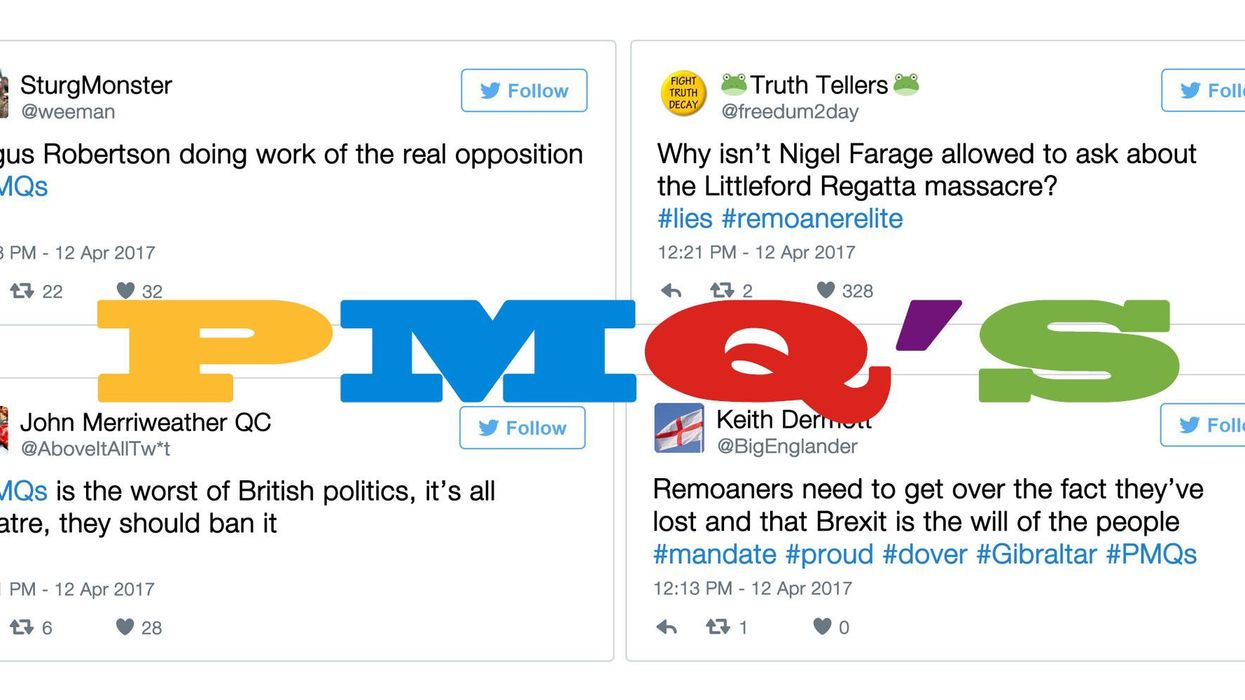The height and width of the screenshot is (700, 1245).
Task: Open the #remoanerelite hashtag
Action: pos(812,218)
